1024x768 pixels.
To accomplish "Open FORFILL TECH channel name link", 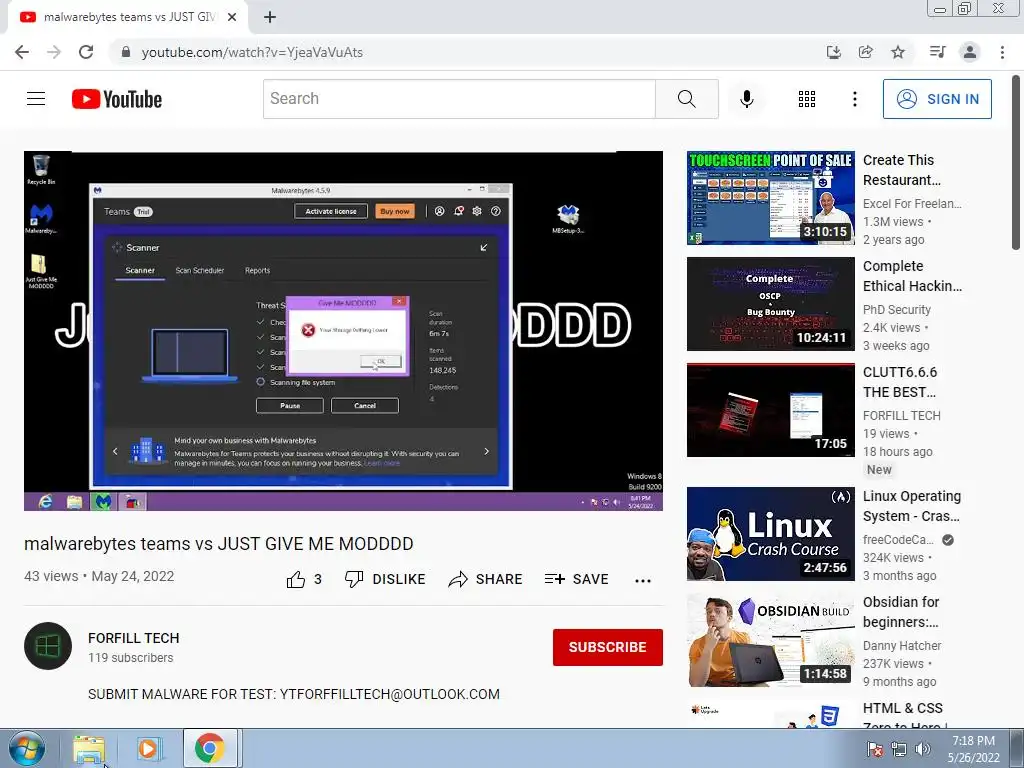I will 133,638.
